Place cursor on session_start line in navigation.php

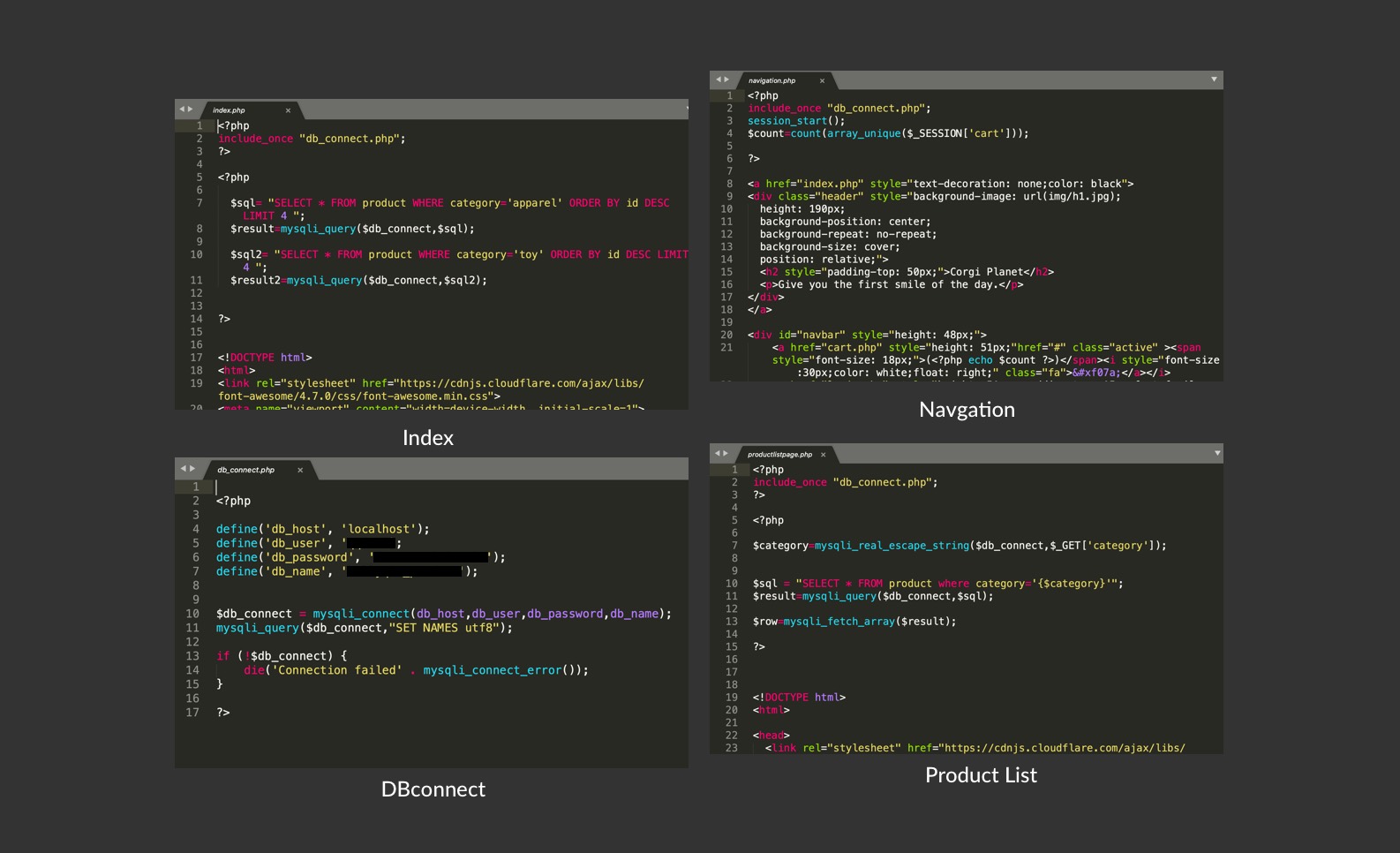795,121
